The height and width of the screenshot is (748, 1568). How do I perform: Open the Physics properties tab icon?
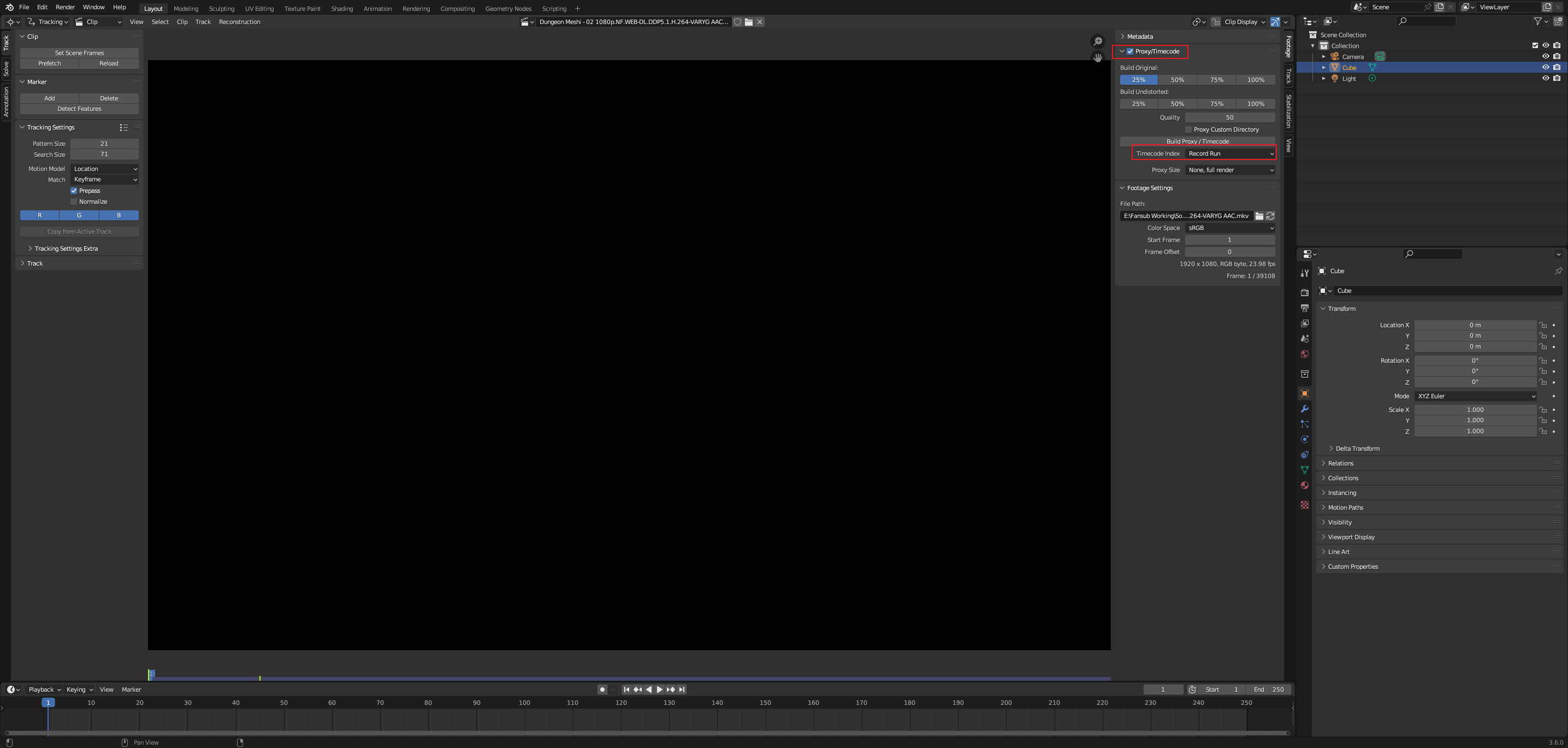[1304, 439]
